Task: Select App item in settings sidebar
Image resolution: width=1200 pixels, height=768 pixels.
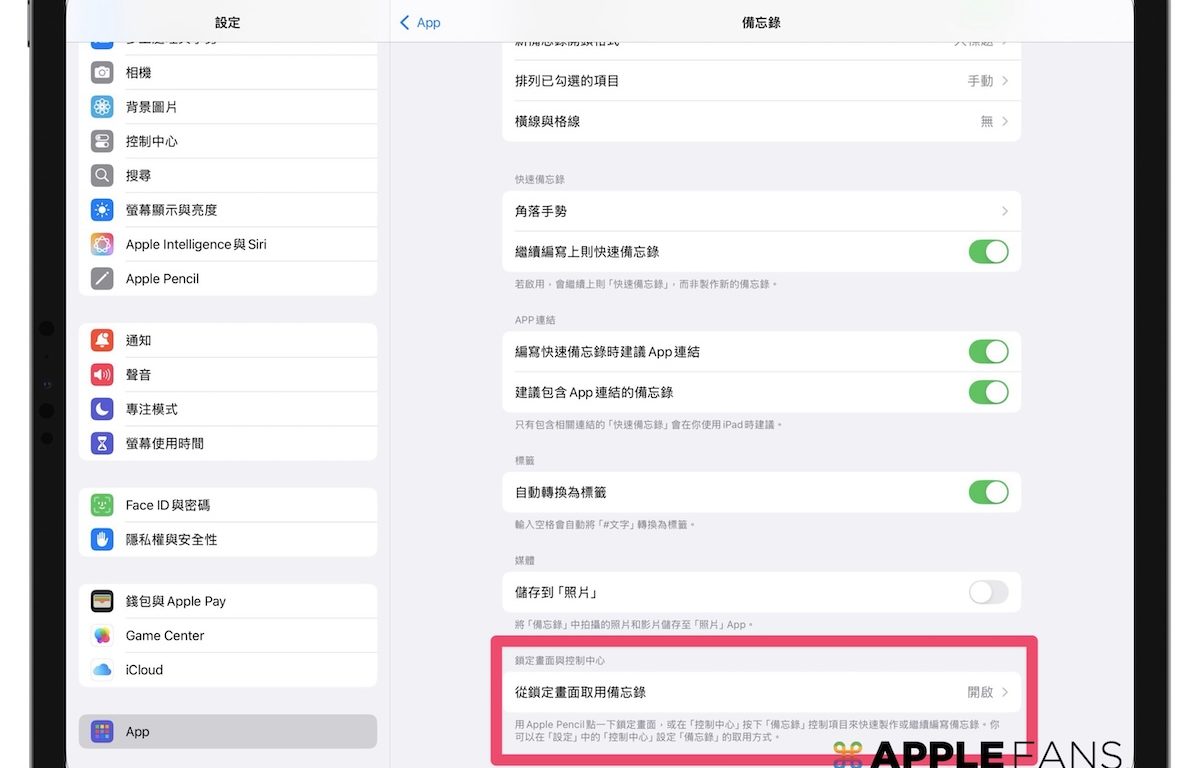Action: [x=228, y=732]
